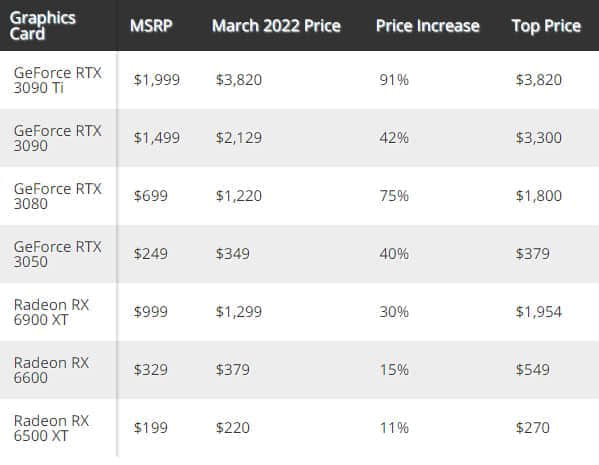Viewport: 599px width, 465px height.
Task: Select the GeForce RTX 3080 row label
Action: (58, 196)
